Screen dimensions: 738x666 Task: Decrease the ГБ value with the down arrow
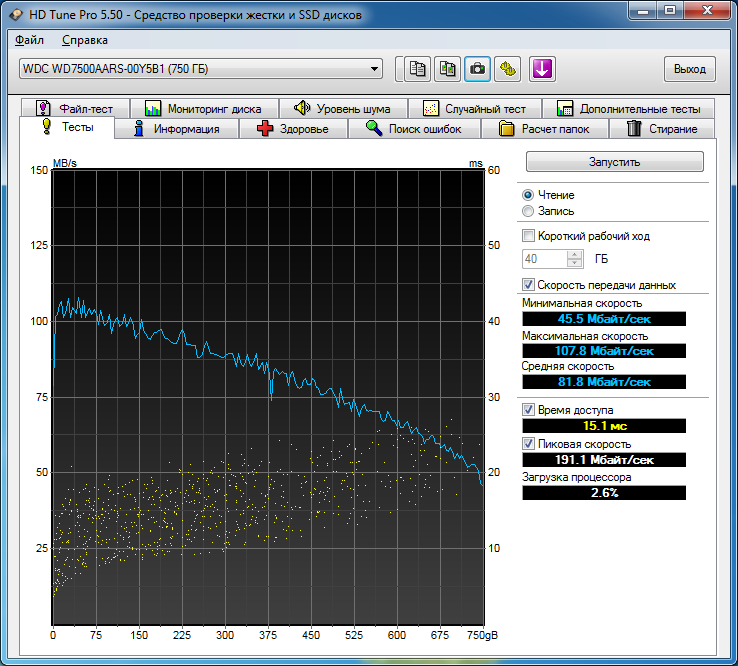(574, 263)
